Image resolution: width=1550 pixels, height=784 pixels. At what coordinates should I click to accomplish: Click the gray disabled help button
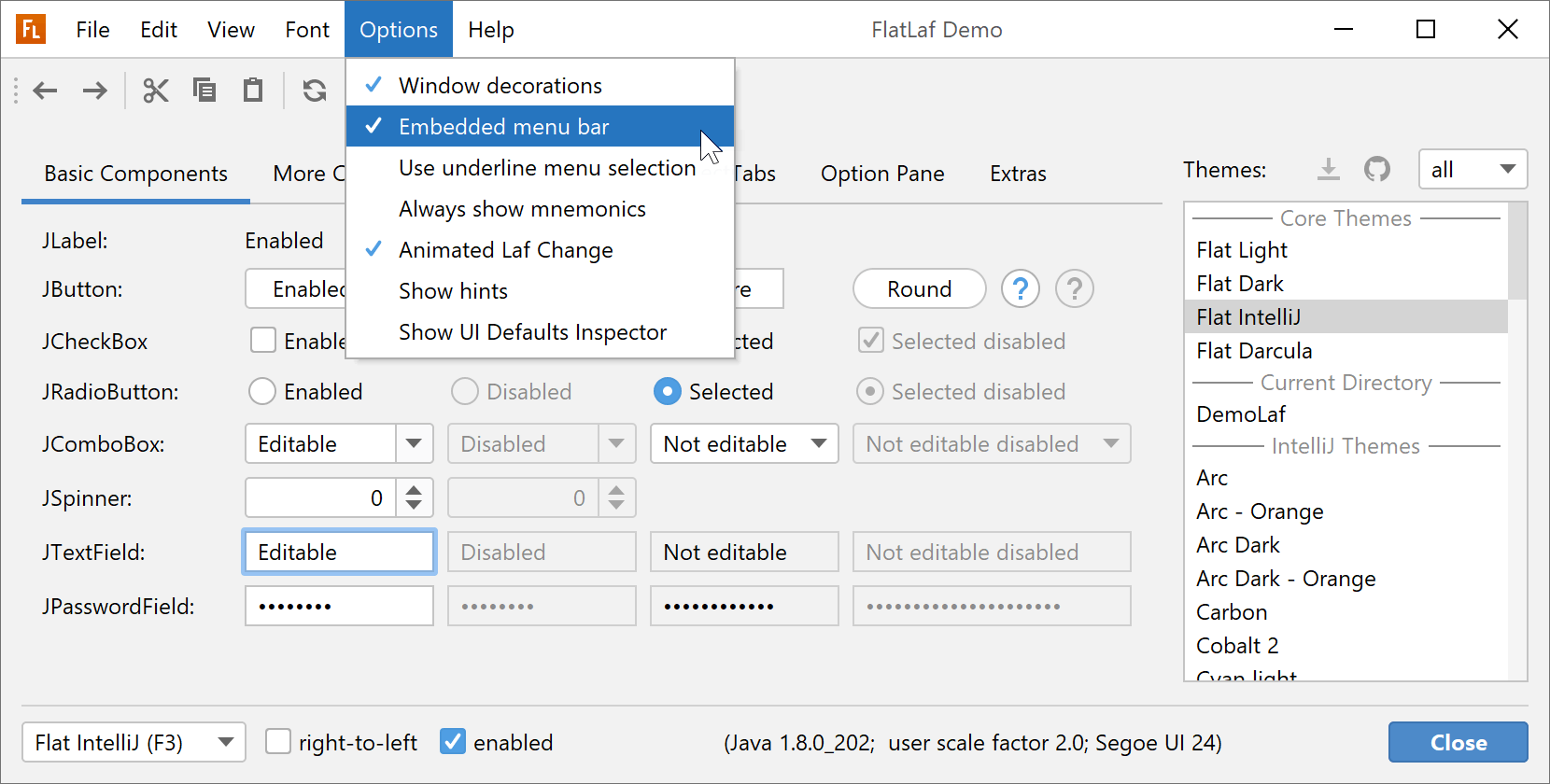(1075, 288)
